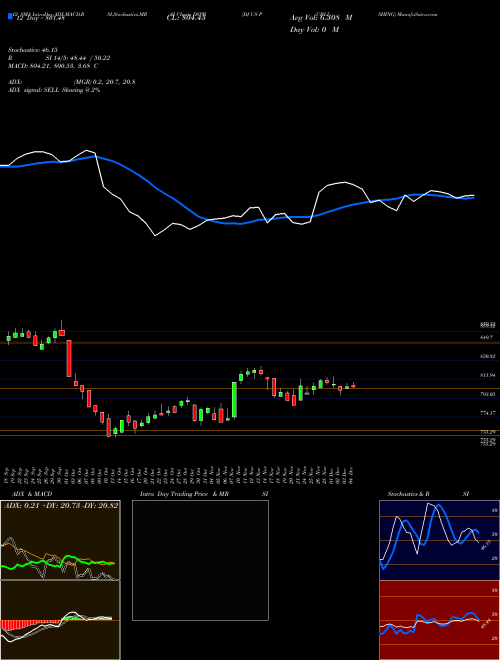Click the large red breakdown candlestick

pos(68,359)
